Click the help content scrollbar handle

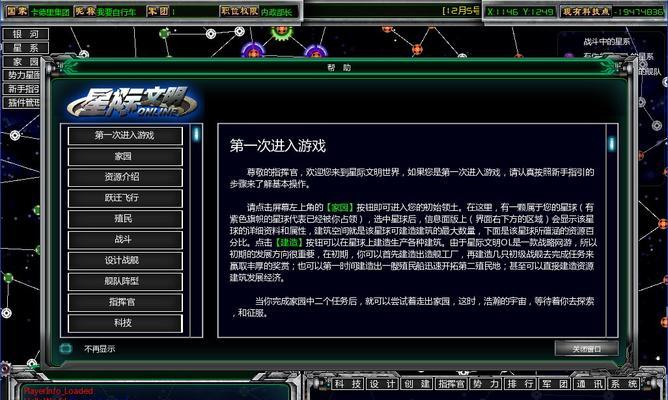pyautogui.click(x=612, y=144)
